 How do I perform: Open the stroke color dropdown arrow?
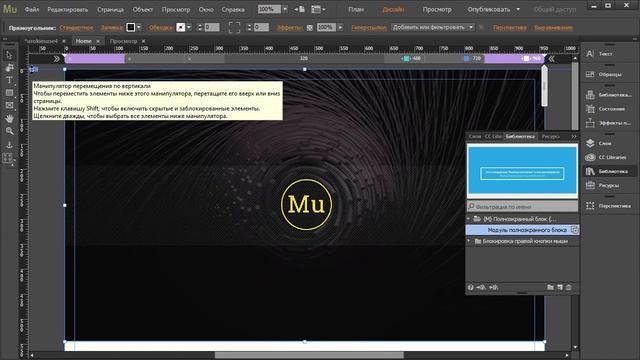pyautogui.click(x=189, y=27)
